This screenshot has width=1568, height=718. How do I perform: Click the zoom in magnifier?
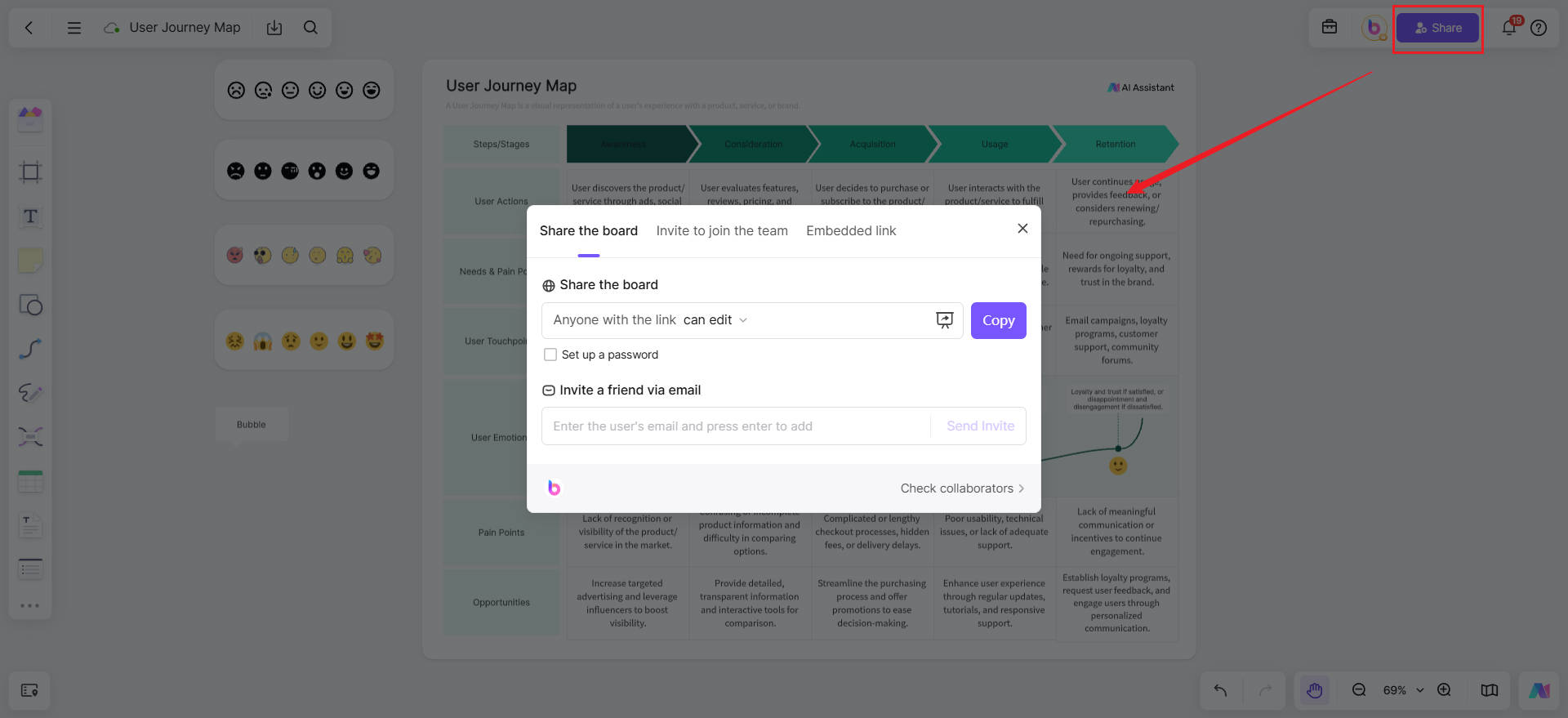1444,690
